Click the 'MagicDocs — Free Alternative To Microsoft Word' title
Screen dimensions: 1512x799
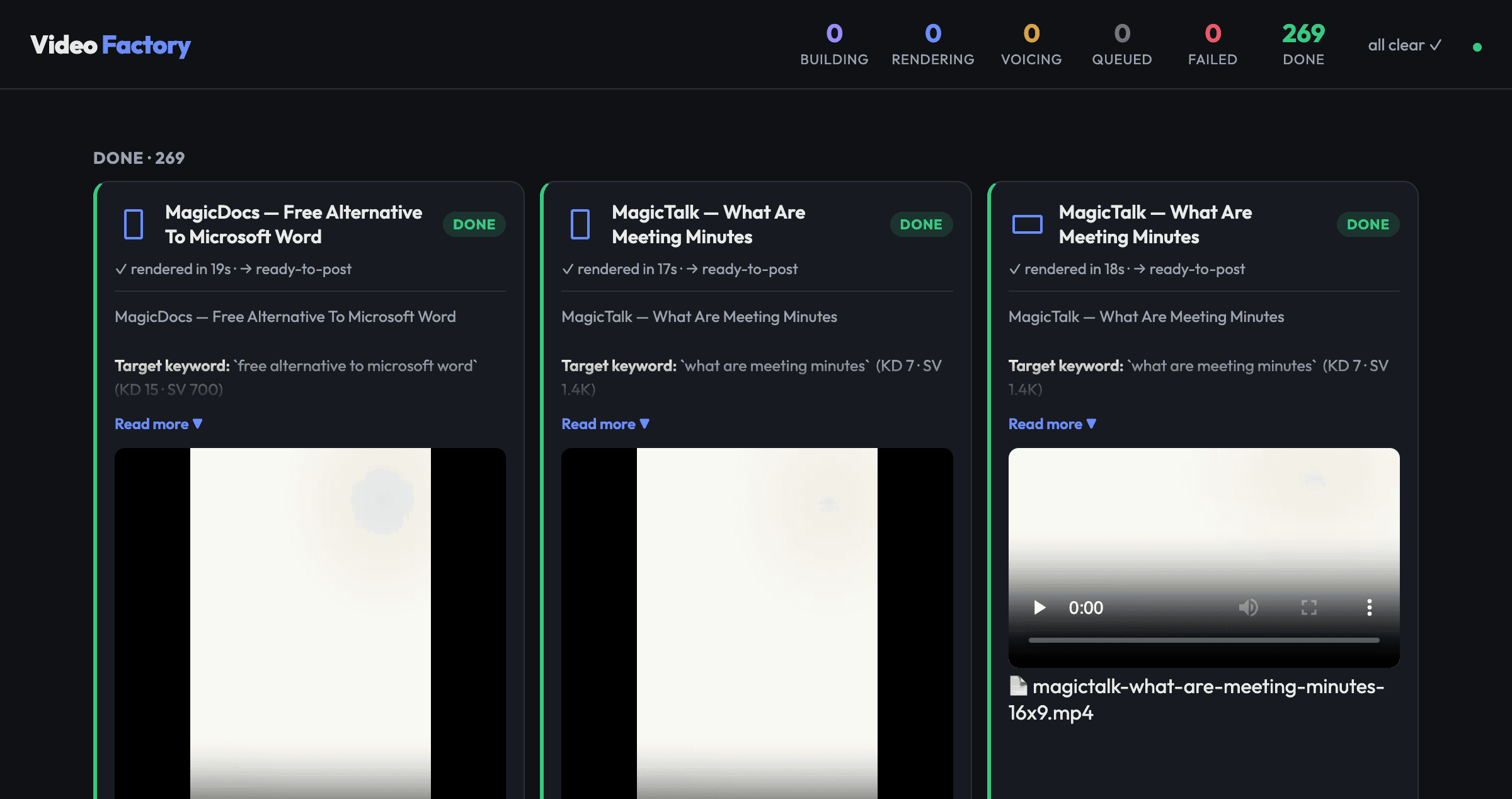point(294,224)
